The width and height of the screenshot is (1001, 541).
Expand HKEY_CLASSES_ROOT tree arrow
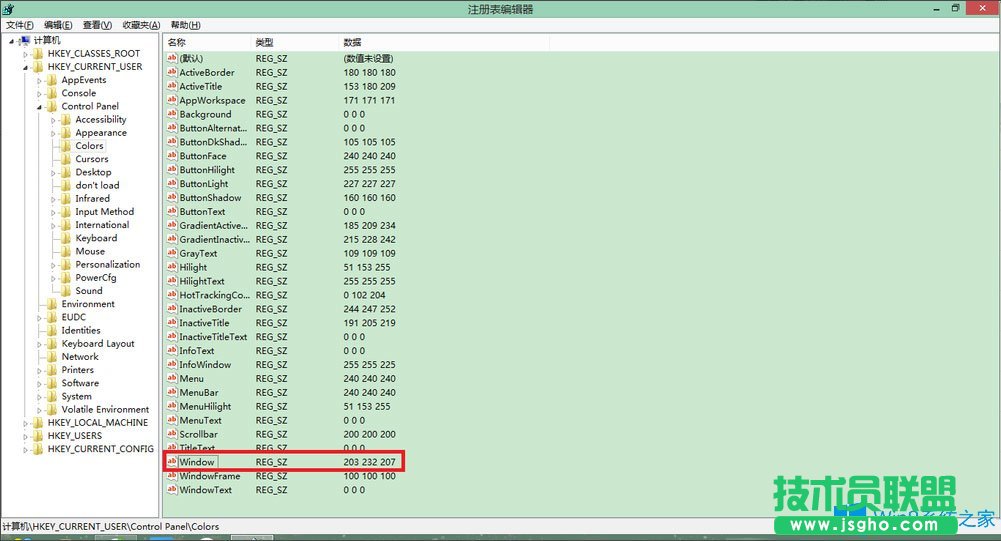(26, 54)
